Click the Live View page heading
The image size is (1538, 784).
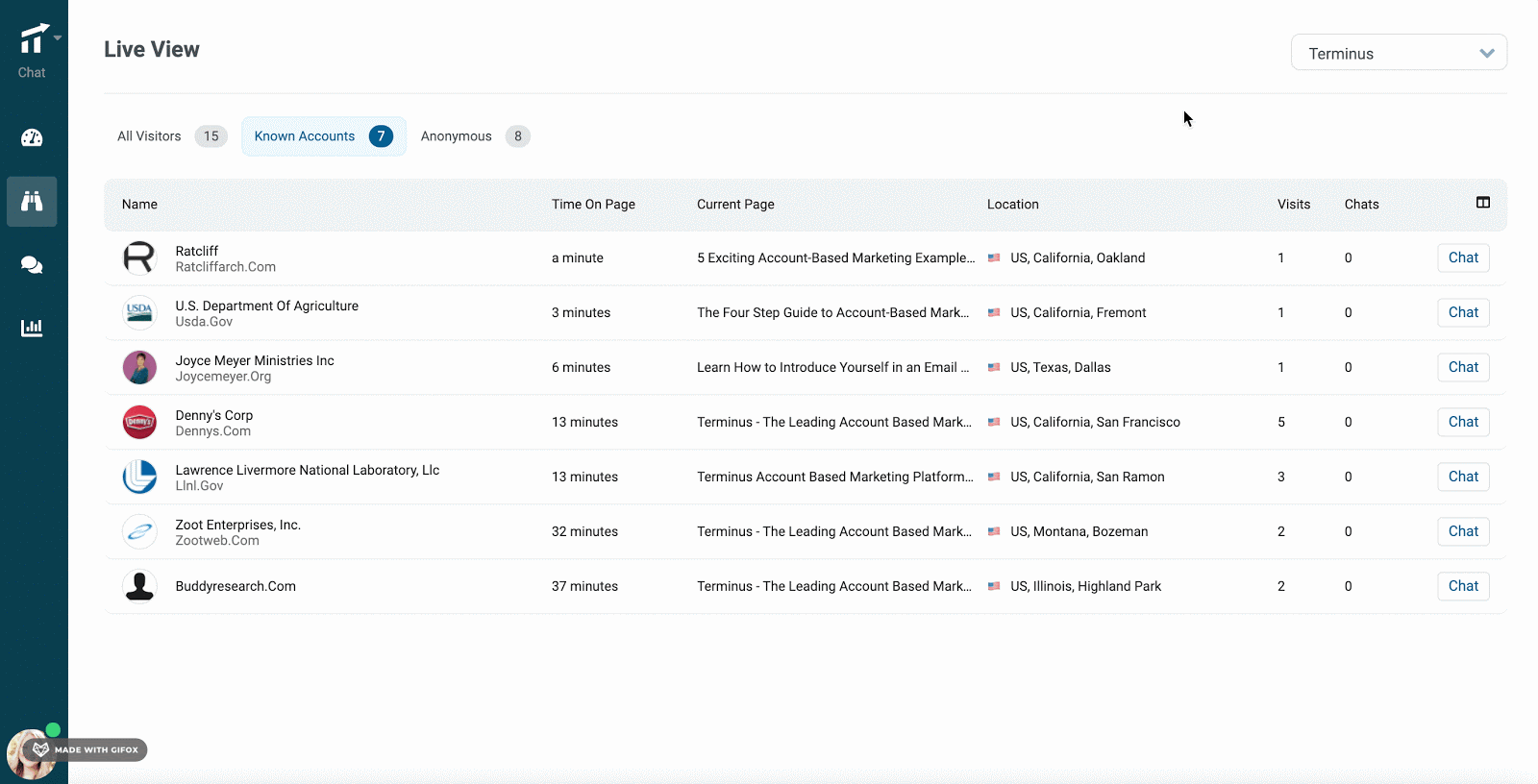[152, 50]
